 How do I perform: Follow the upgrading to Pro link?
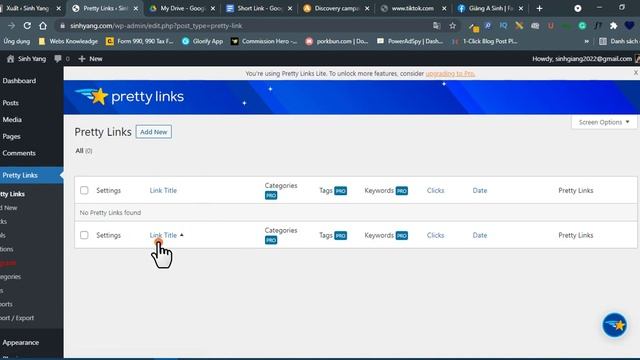click(x=450, y=73)
